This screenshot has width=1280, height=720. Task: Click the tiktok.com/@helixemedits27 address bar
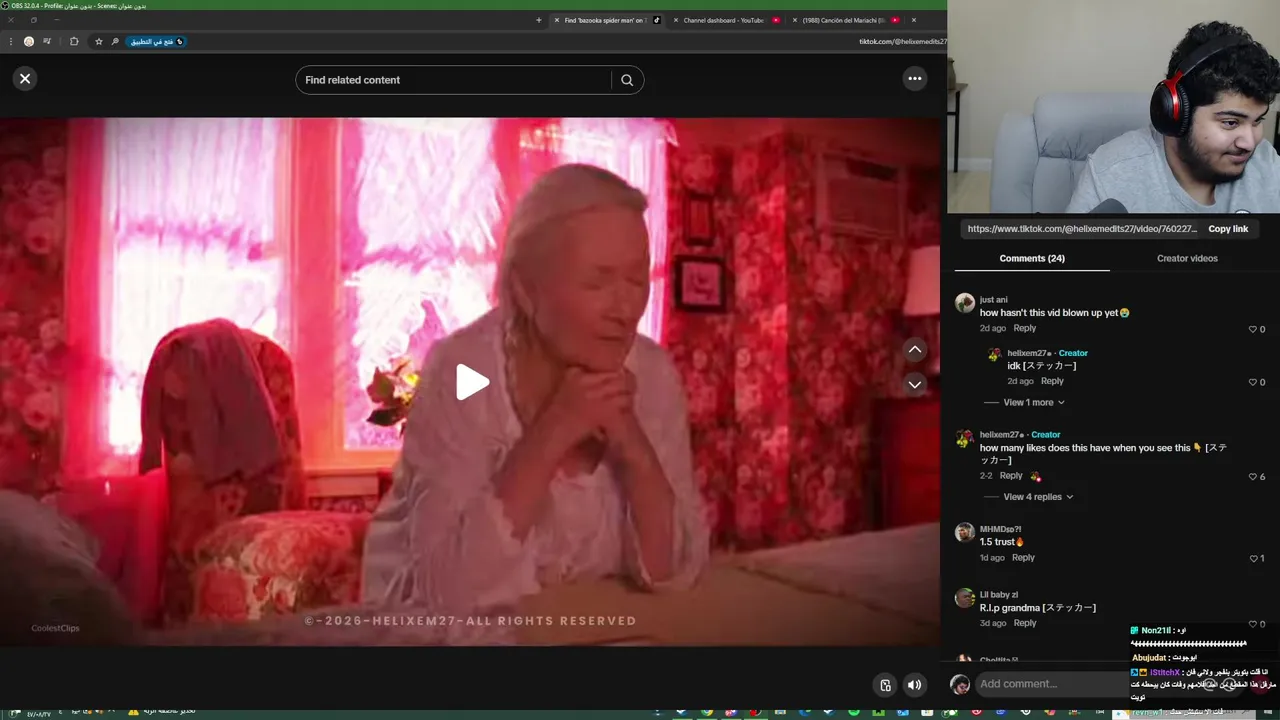click(902, 42)
